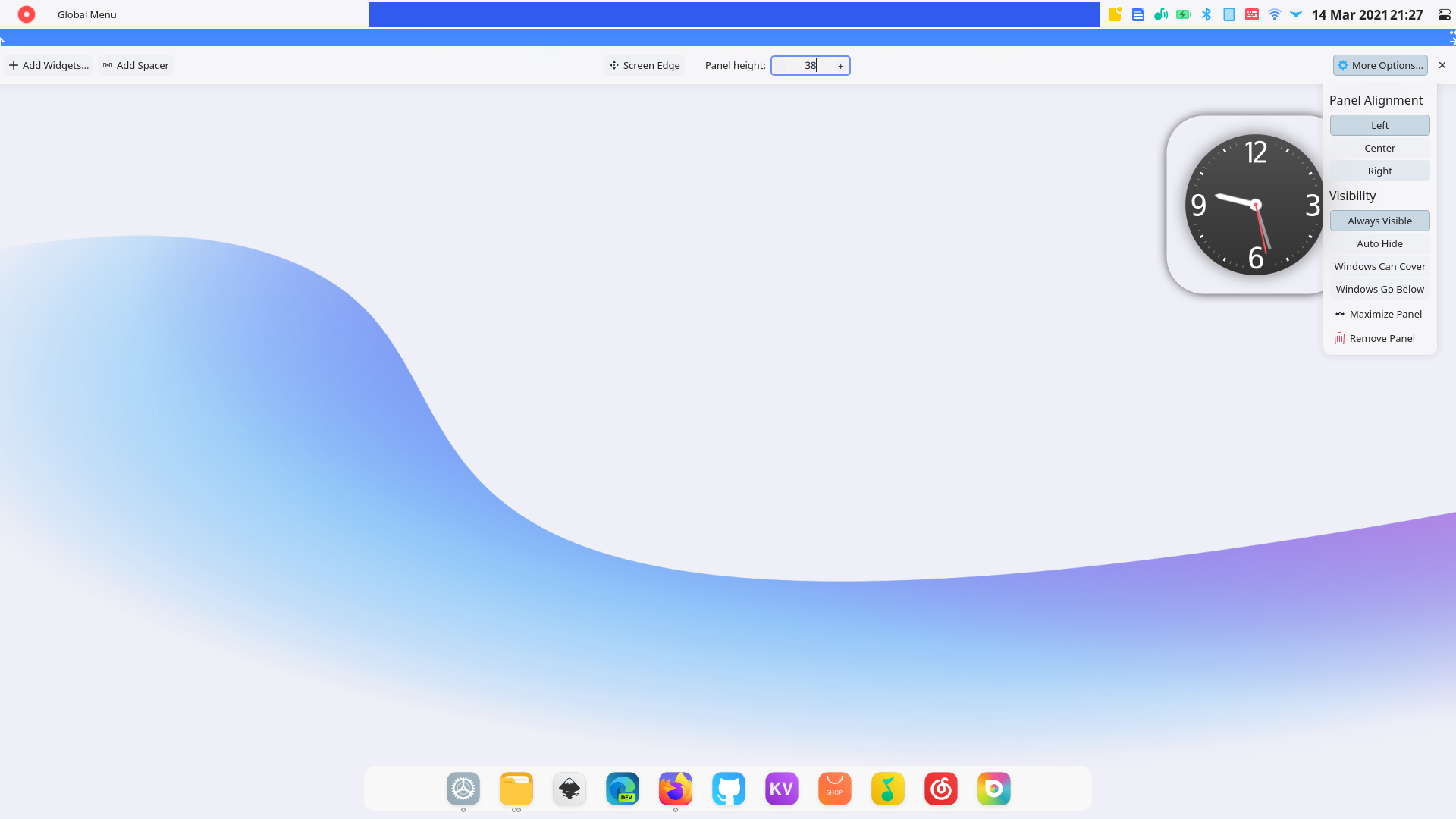Viewport: 1456px width, 819px height.
Task: Open the yellow sticky notes tray icon
Action: (x=1115, y=14)
